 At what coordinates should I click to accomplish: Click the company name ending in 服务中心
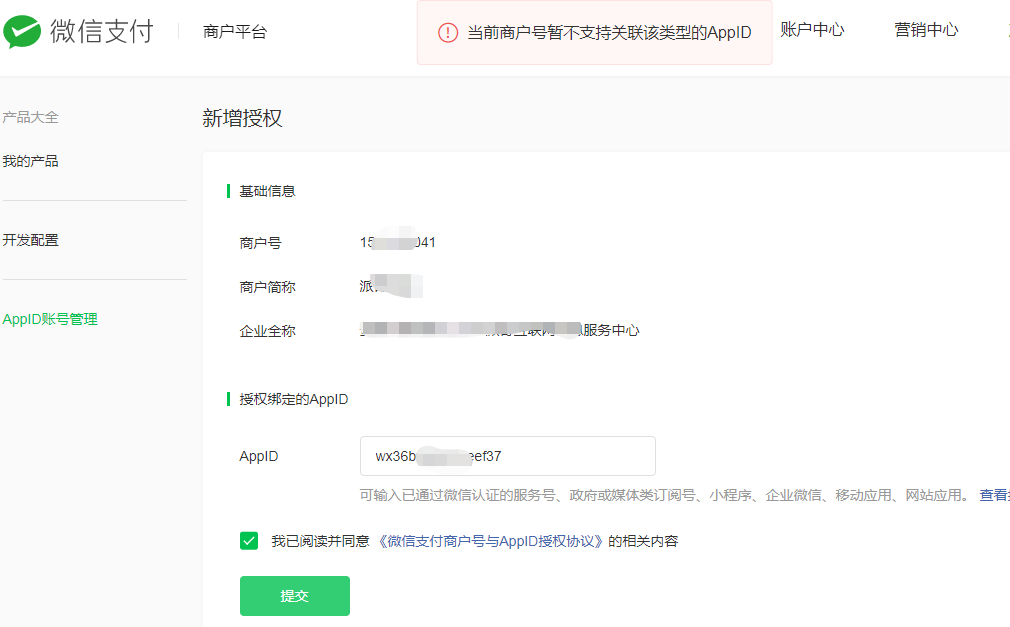[x=499, y=331]
